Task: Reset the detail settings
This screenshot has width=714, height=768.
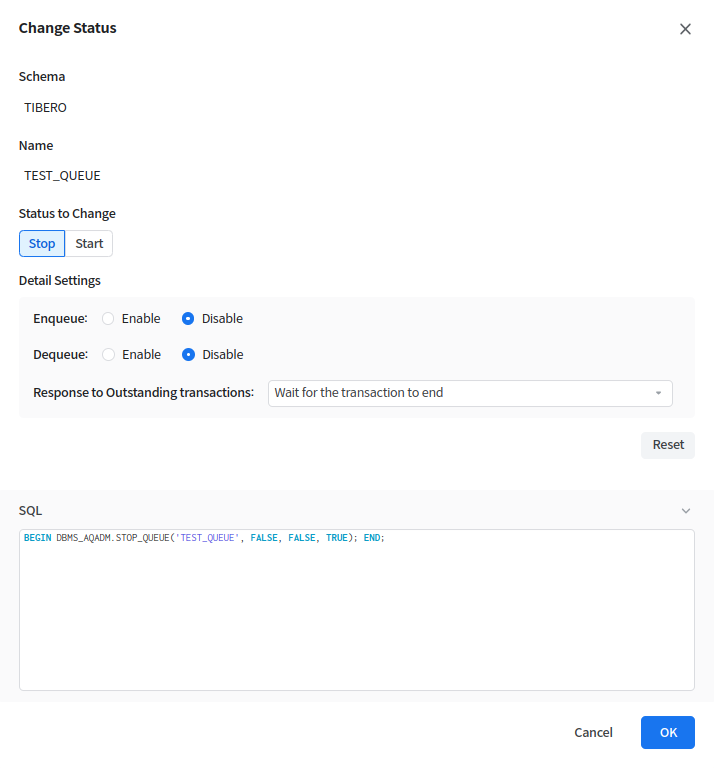Action: pos(667,445)
